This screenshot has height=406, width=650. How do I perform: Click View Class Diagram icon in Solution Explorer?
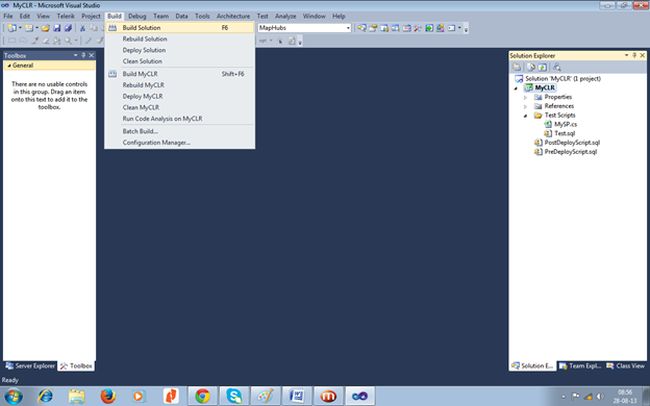coord(557,67)
